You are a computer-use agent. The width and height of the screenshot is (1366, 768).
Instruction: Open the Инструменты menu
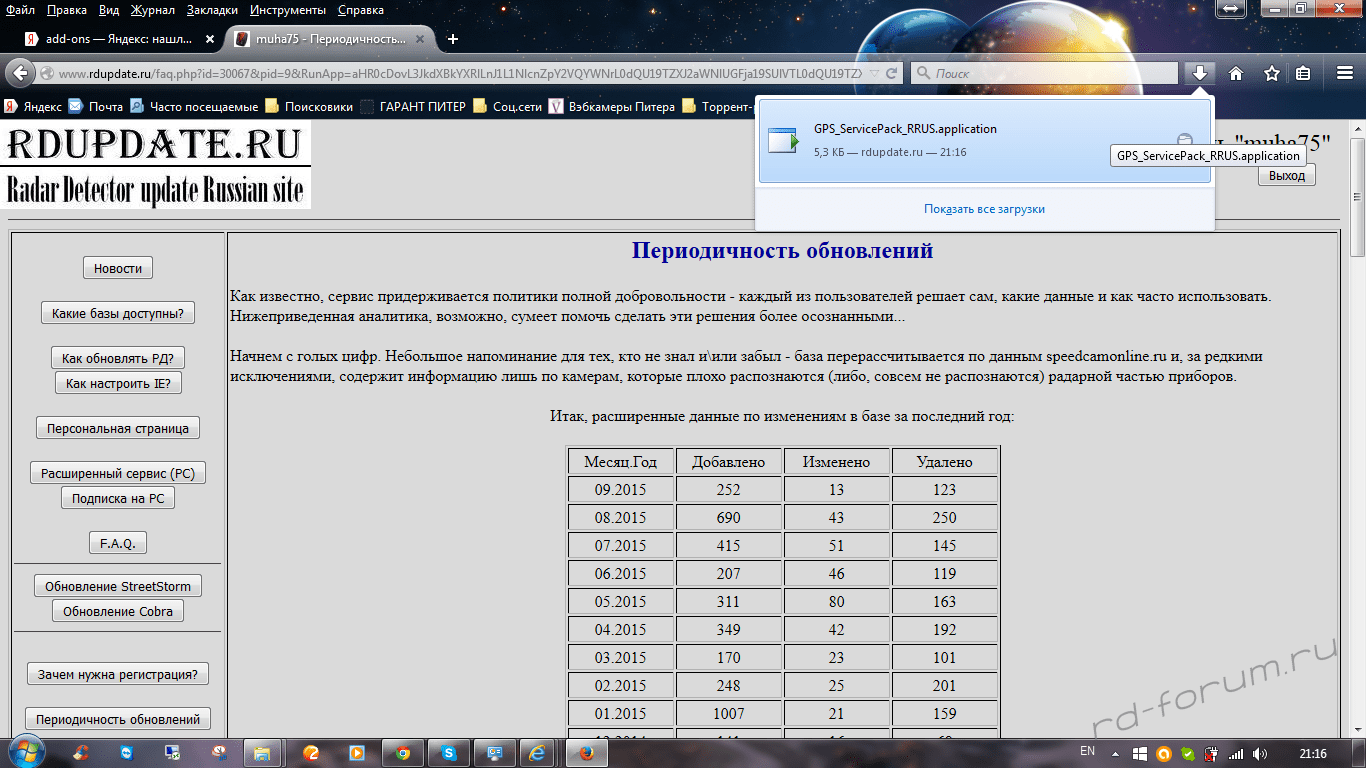click(x=288, y=10)
